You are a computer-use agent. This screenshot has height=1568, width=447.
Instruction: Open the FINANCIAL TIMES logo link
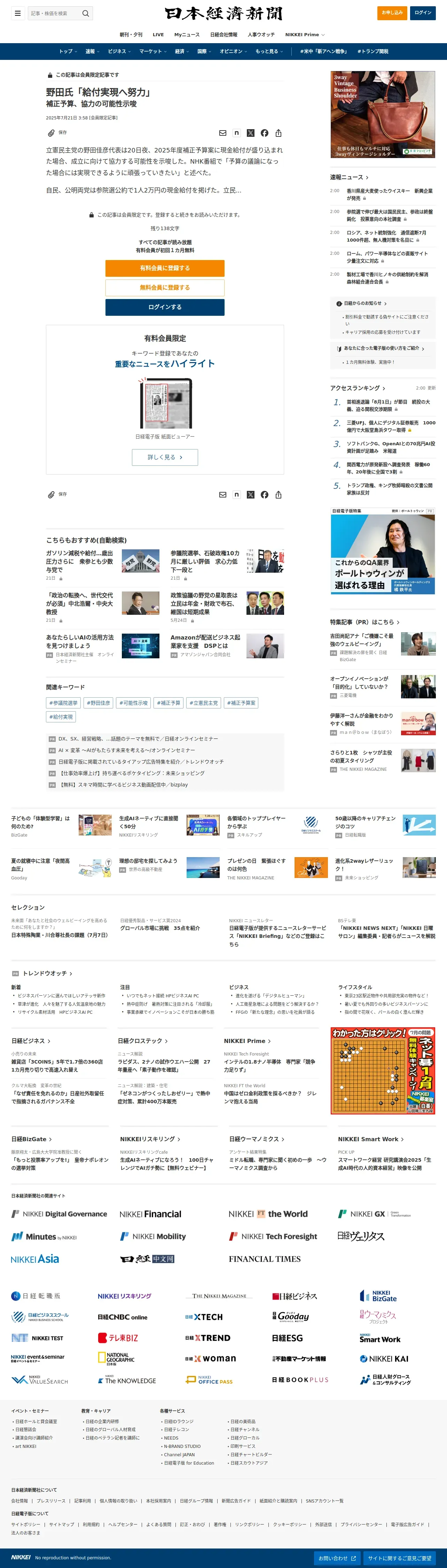tap(265, 1258)
